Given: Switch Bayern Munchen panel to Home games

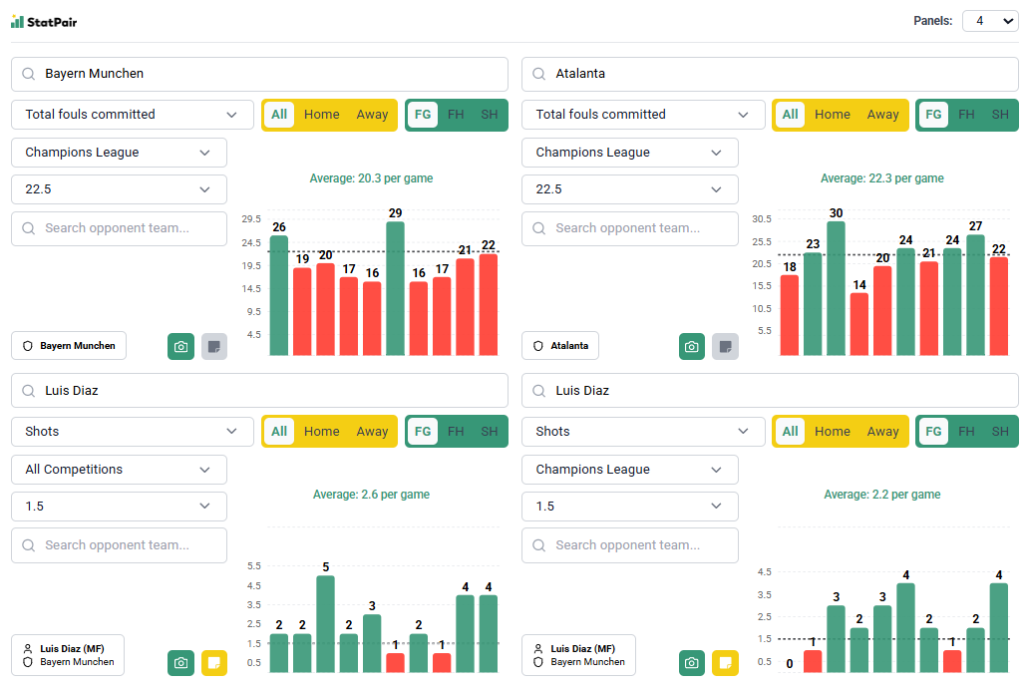Looking at the screenshot, I should click(322, 115).
